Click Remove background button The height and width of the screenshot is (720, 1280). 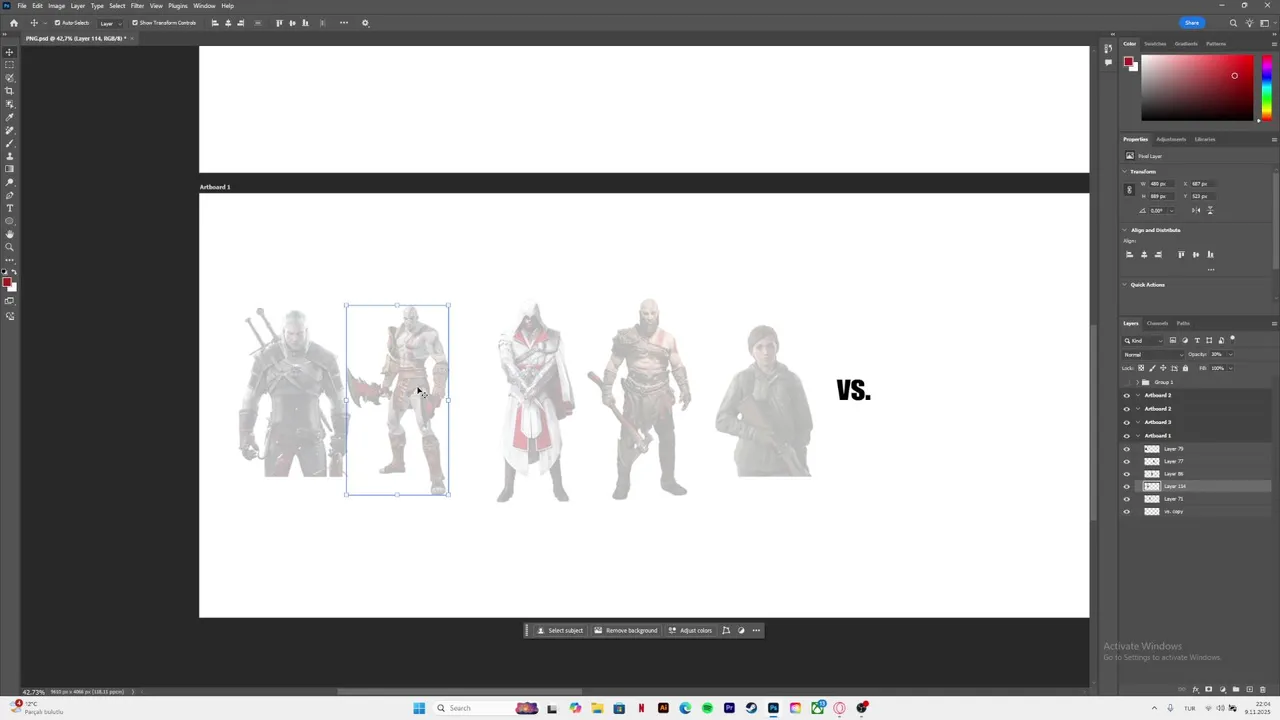click(626, 630)
